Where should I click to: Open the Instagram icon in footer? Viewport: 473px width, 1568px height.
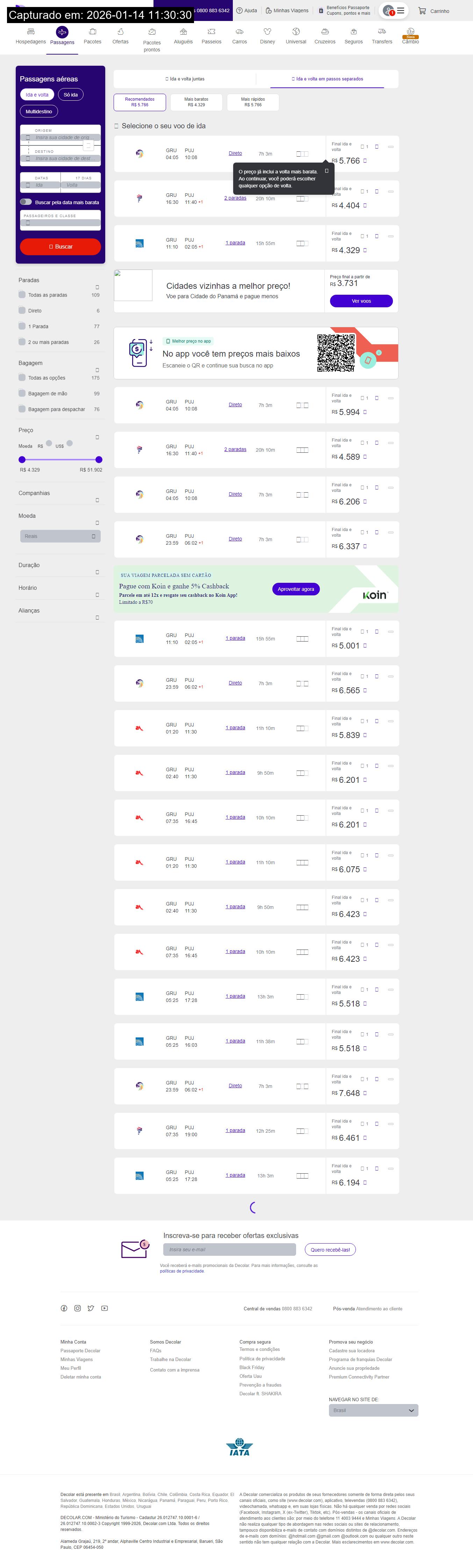pos(77,1308)
